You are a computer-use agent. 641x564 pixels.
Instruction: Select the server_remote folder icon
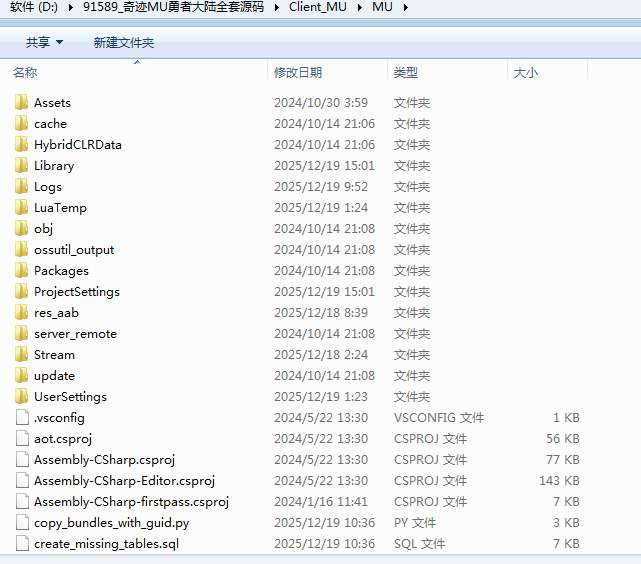point(21,334)
